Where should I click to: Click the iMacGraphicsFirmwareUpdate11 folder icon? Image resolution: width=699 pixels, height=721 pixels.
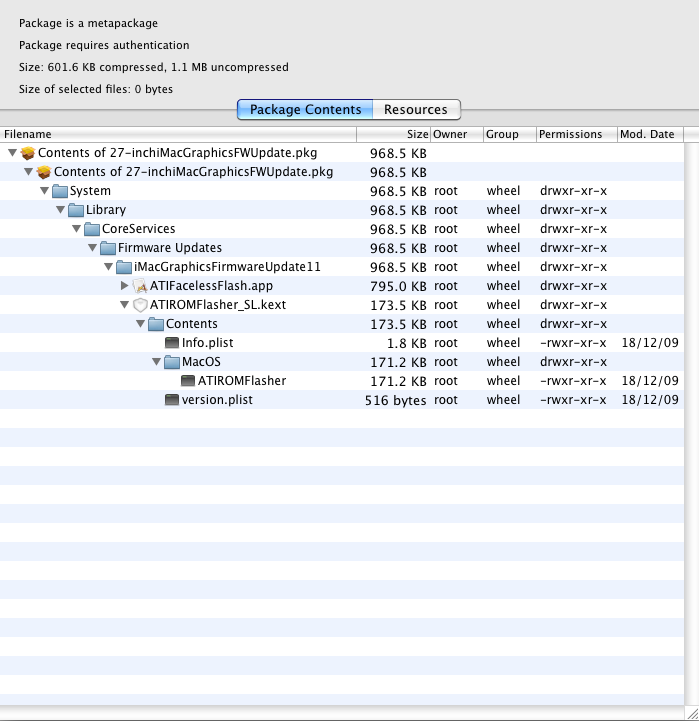click(x=124, y=267)
